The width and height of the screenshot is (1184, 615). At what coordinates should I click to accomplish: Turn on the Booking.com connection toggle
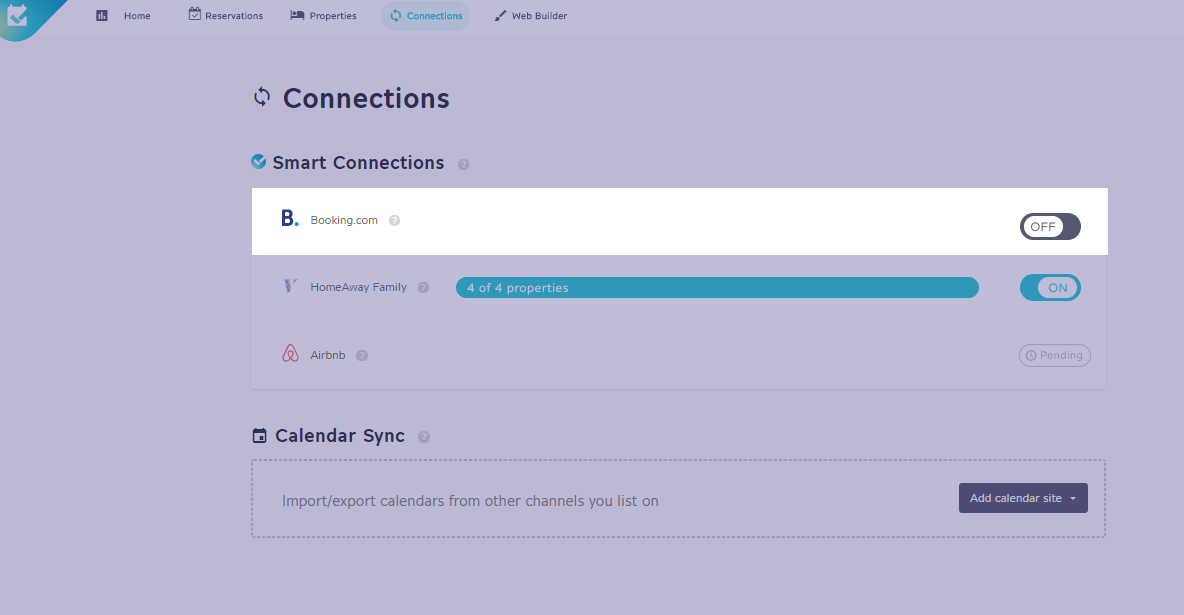pos(1050,226)
